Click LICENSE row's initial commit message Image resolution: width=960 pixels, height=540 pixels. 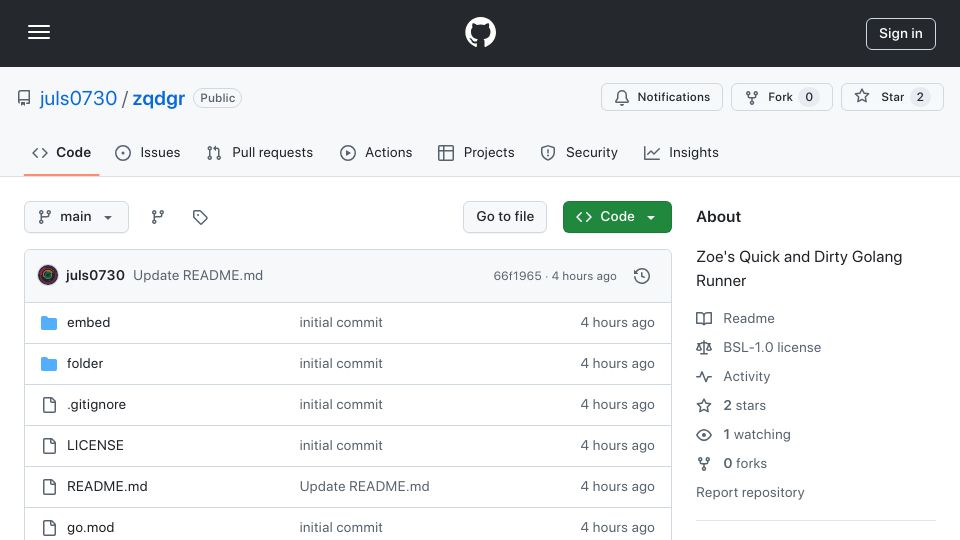tap(341, 446)
